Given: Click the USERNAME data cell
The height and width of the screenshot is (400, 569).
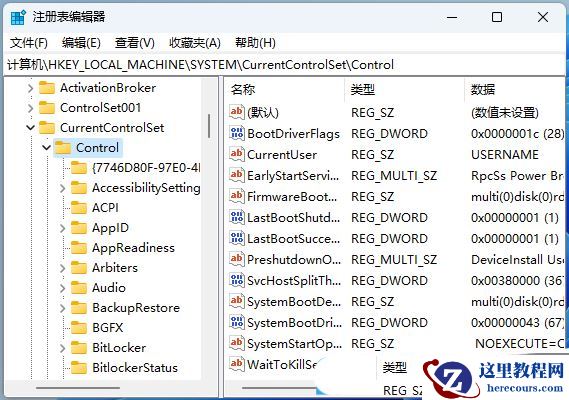Looking at the screenshot, I should pyautogui.click(x=505, y=155).
